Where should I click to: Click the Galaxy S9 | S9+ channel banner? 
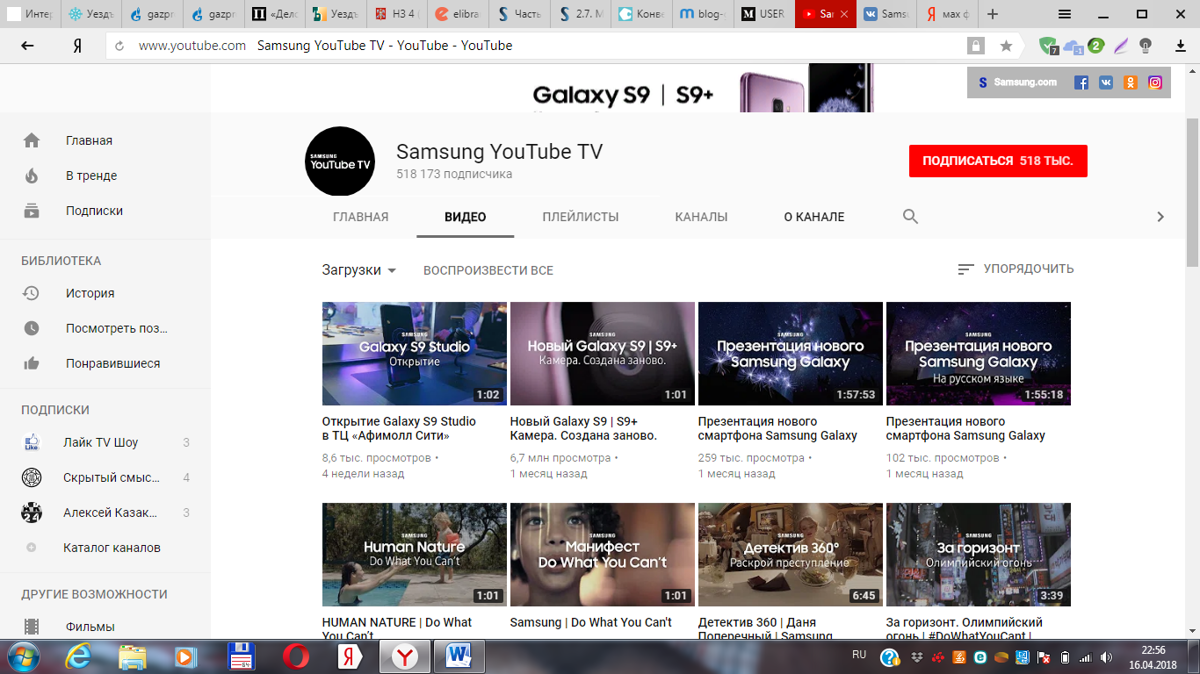[700, 89]
